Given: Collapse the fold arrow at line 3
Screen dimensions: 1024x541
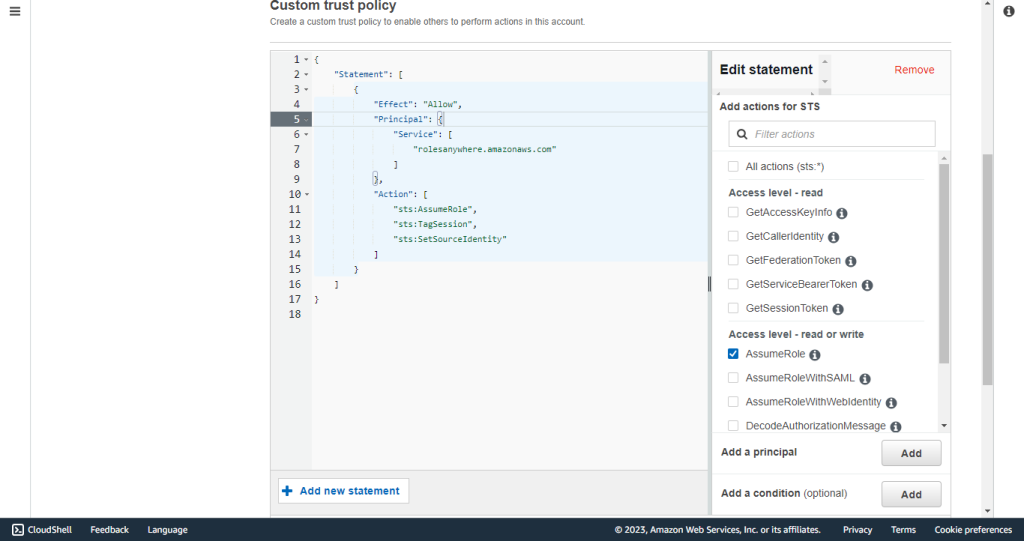Looking at the screenshot, I should [306, 90].
